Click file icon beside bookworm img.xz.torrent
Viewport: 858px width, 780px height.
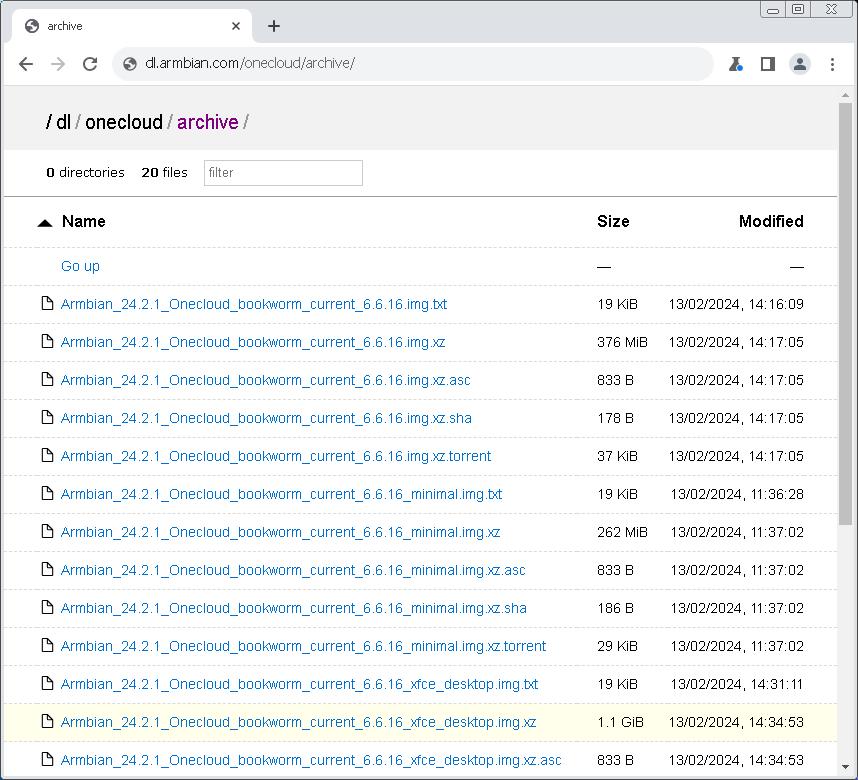pos(46,456)
